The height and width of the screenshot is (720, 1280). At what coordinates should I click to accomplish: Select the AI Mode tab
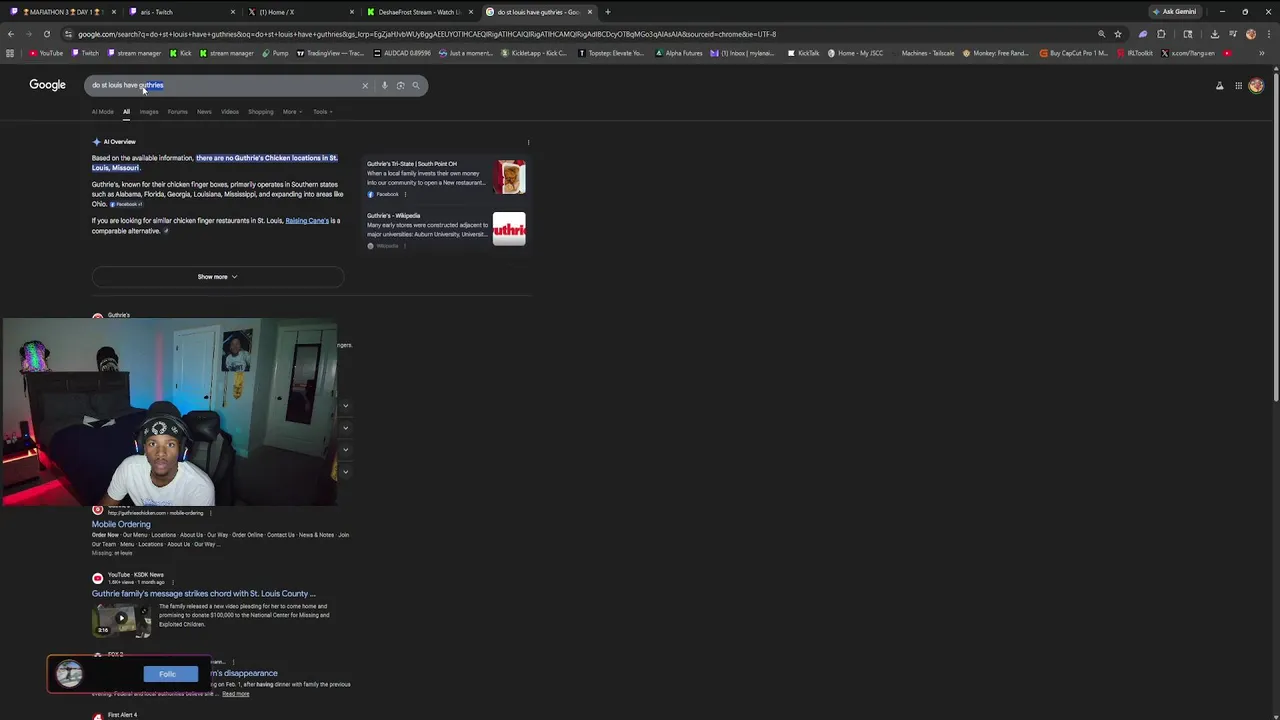(103, 112)
